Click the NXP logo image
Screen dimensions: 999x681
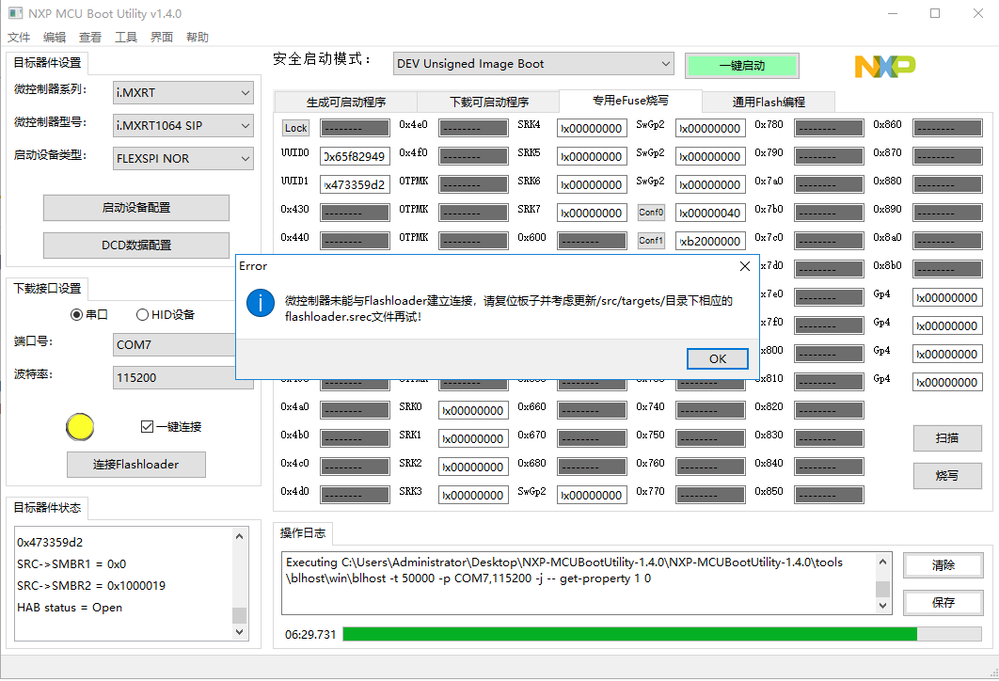[884, 66]
